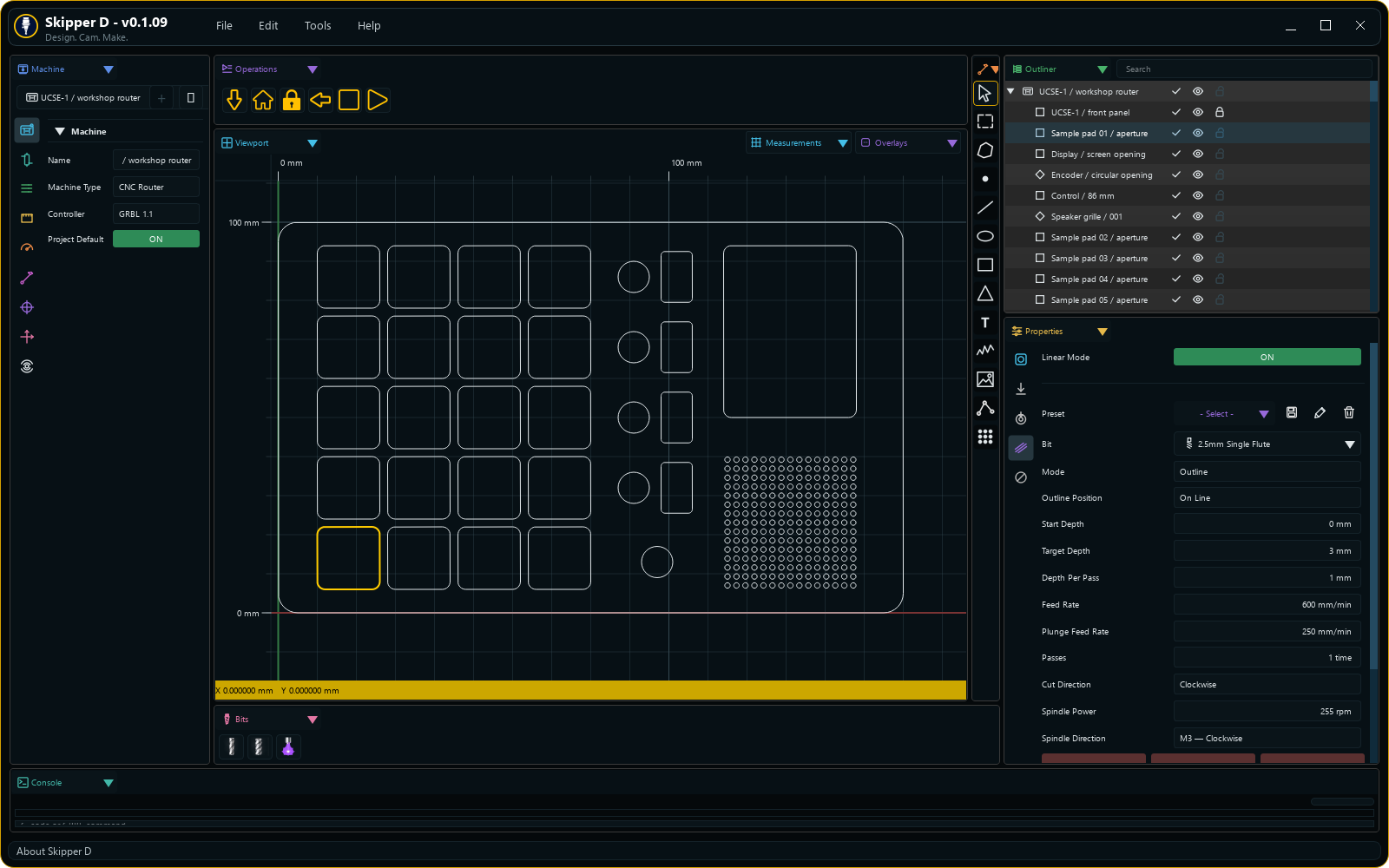Click the Outliner Search field
1389x868 pixels.
click(1244, 69)
